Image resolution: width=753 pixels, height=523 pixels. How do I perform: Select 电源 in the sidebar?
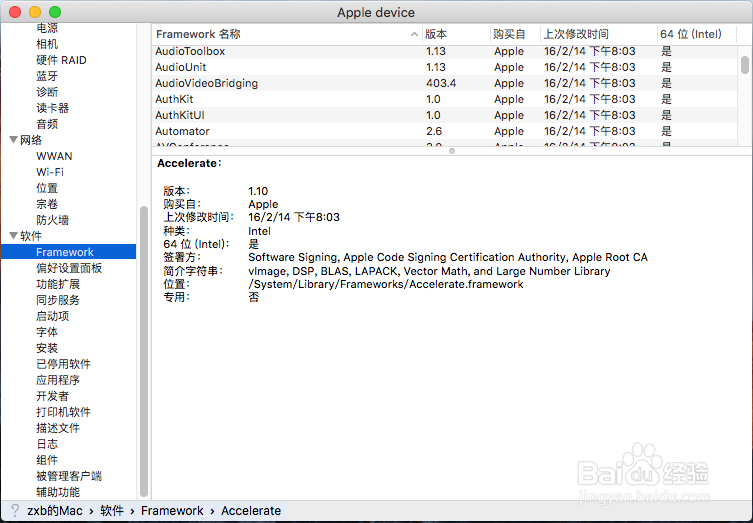pos(47,28)
